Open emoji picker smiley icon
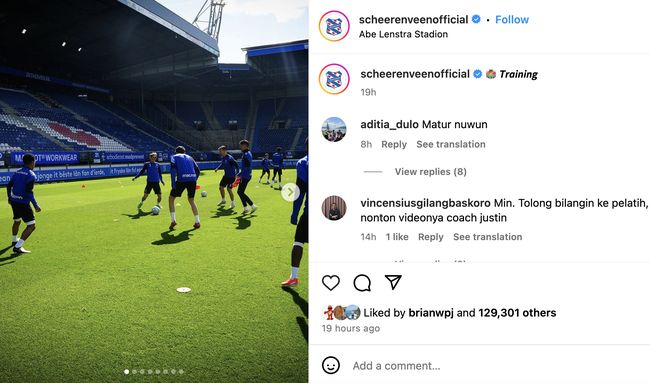The image size is (650, 383). point(331,366)
